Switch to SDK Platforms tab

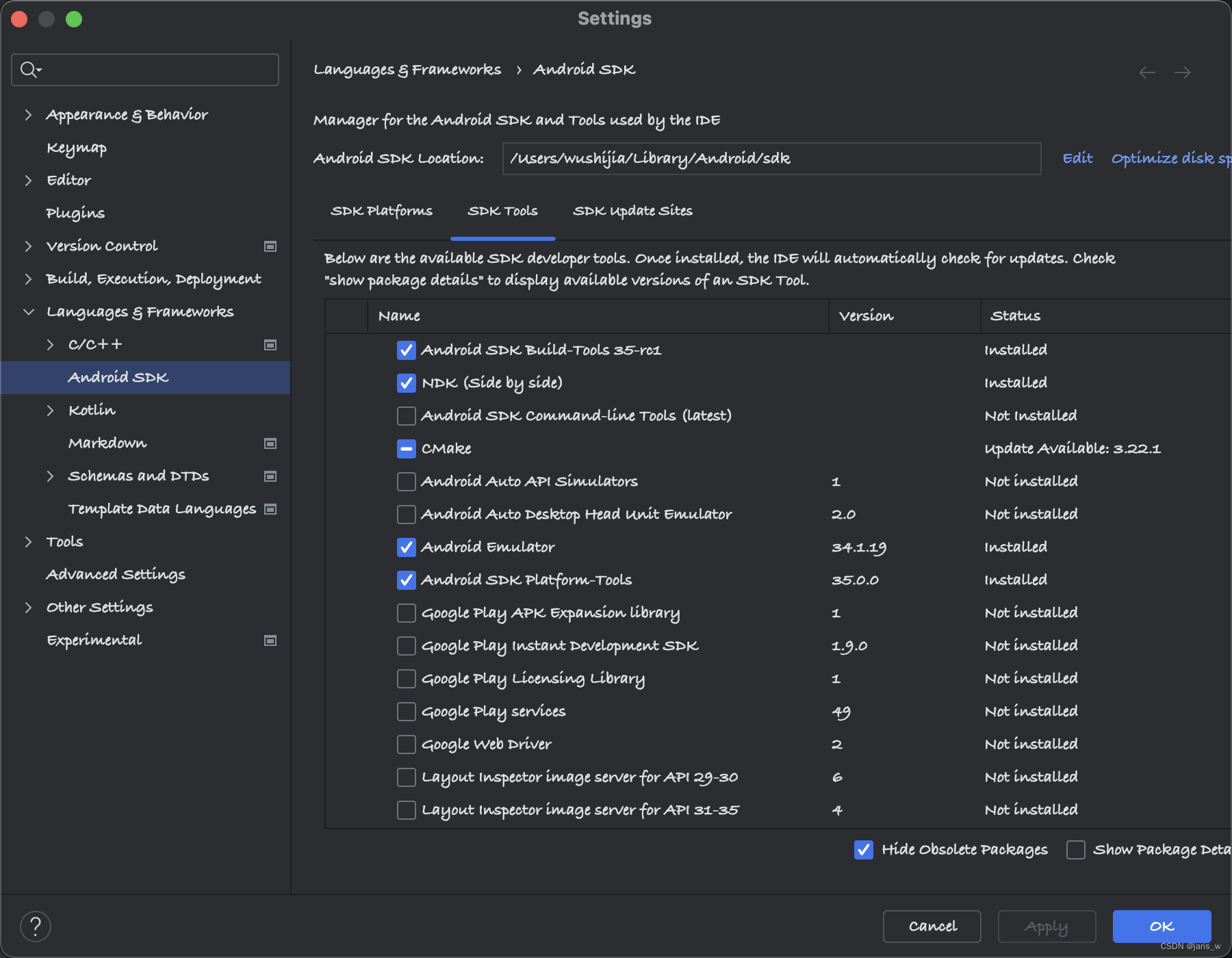point(381,211)
